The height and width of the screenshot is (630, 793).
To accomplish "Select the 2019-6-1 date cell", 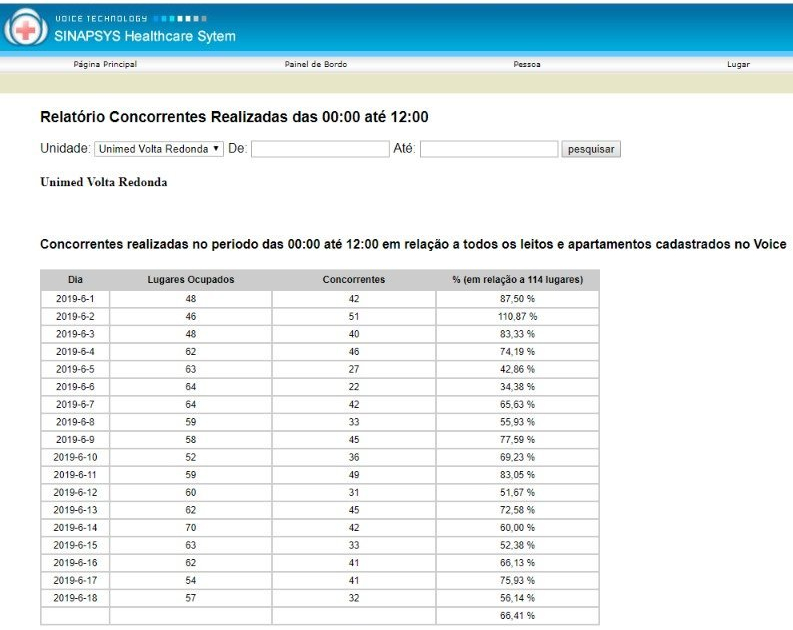I will [x=75, y=298].
